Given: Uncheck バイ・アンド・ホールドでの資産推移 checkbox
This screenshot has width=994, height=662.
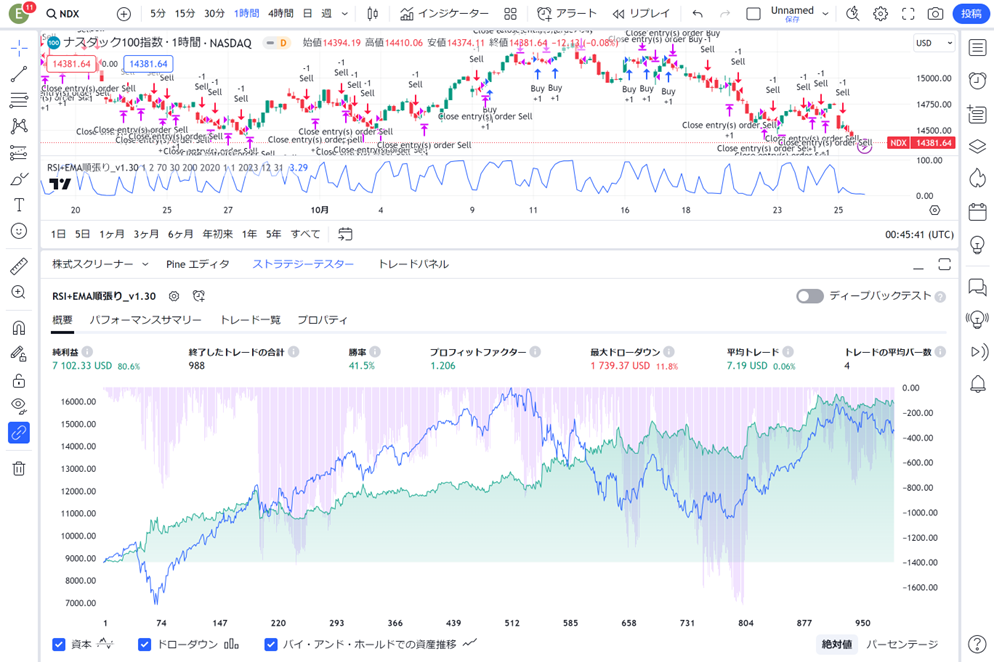Looking at the screenshot, I should [270, 645].
